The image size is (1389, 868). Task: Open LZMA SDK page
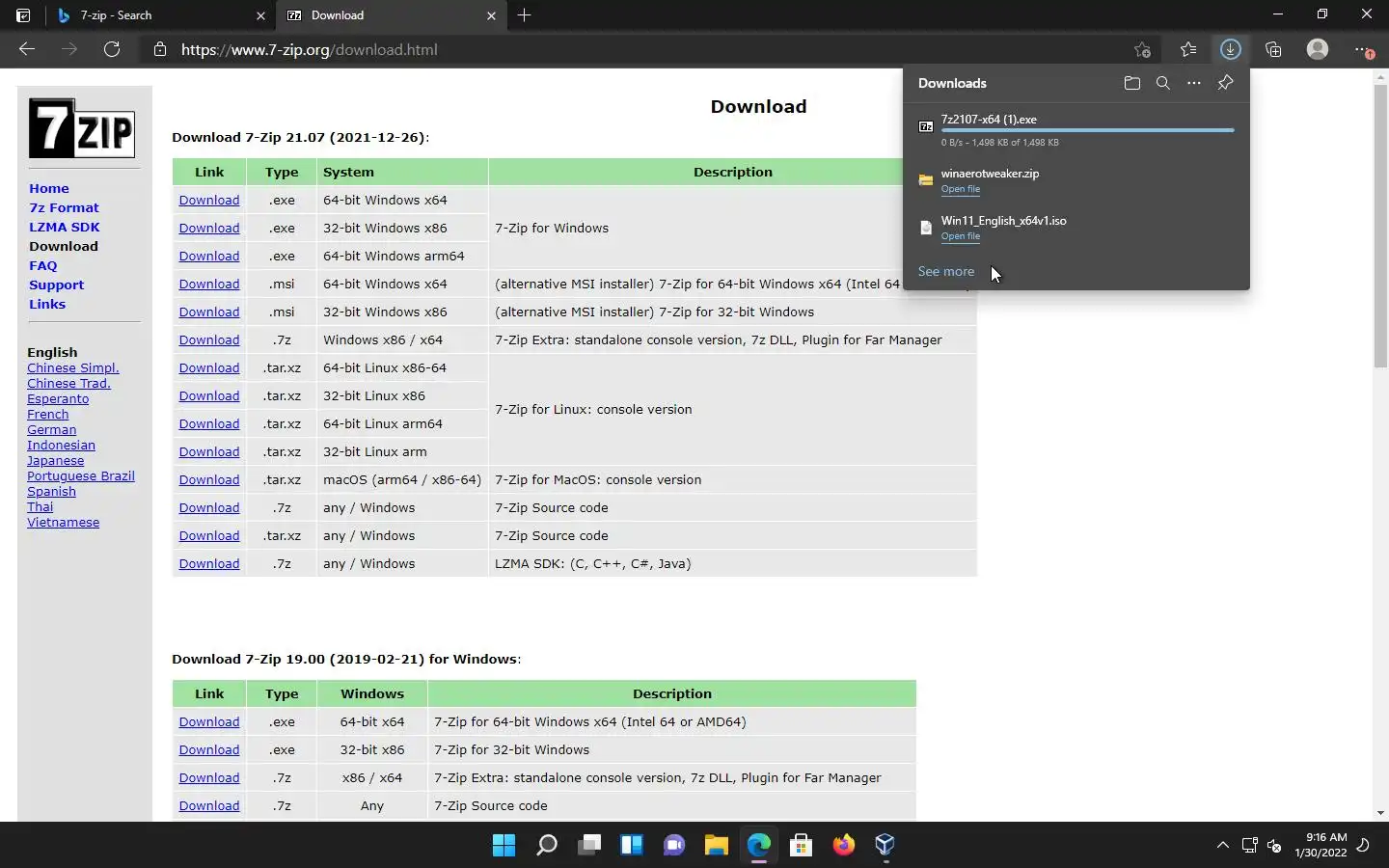coord(65,228)
